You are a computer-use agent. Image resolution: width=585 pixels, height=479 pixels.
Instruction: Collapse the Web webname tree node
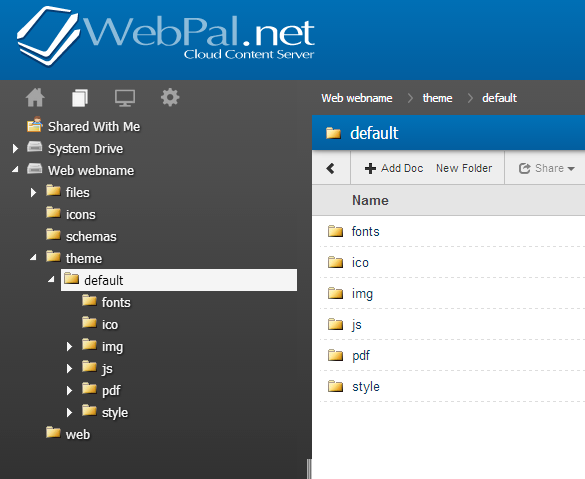pos(15,170)
